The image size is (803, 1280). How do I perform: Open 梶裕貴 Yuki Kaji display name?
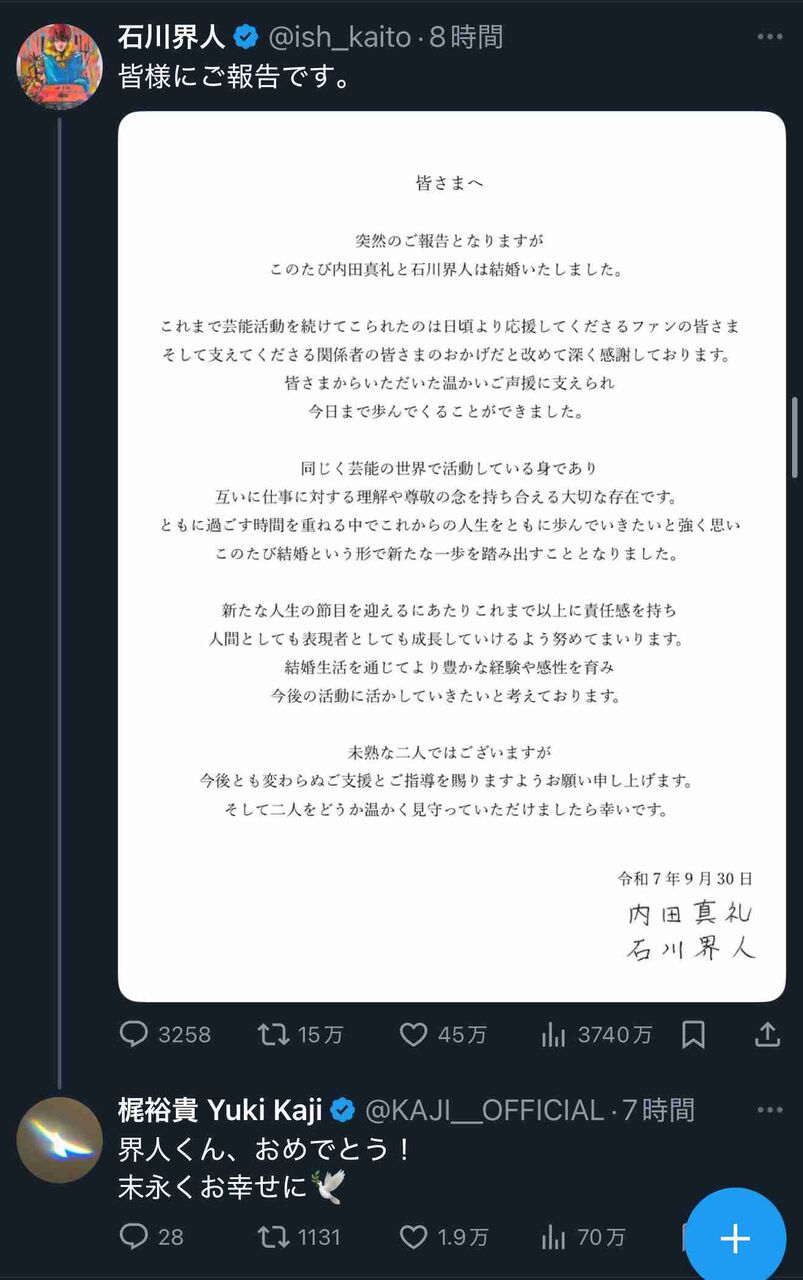(221, 1110)
